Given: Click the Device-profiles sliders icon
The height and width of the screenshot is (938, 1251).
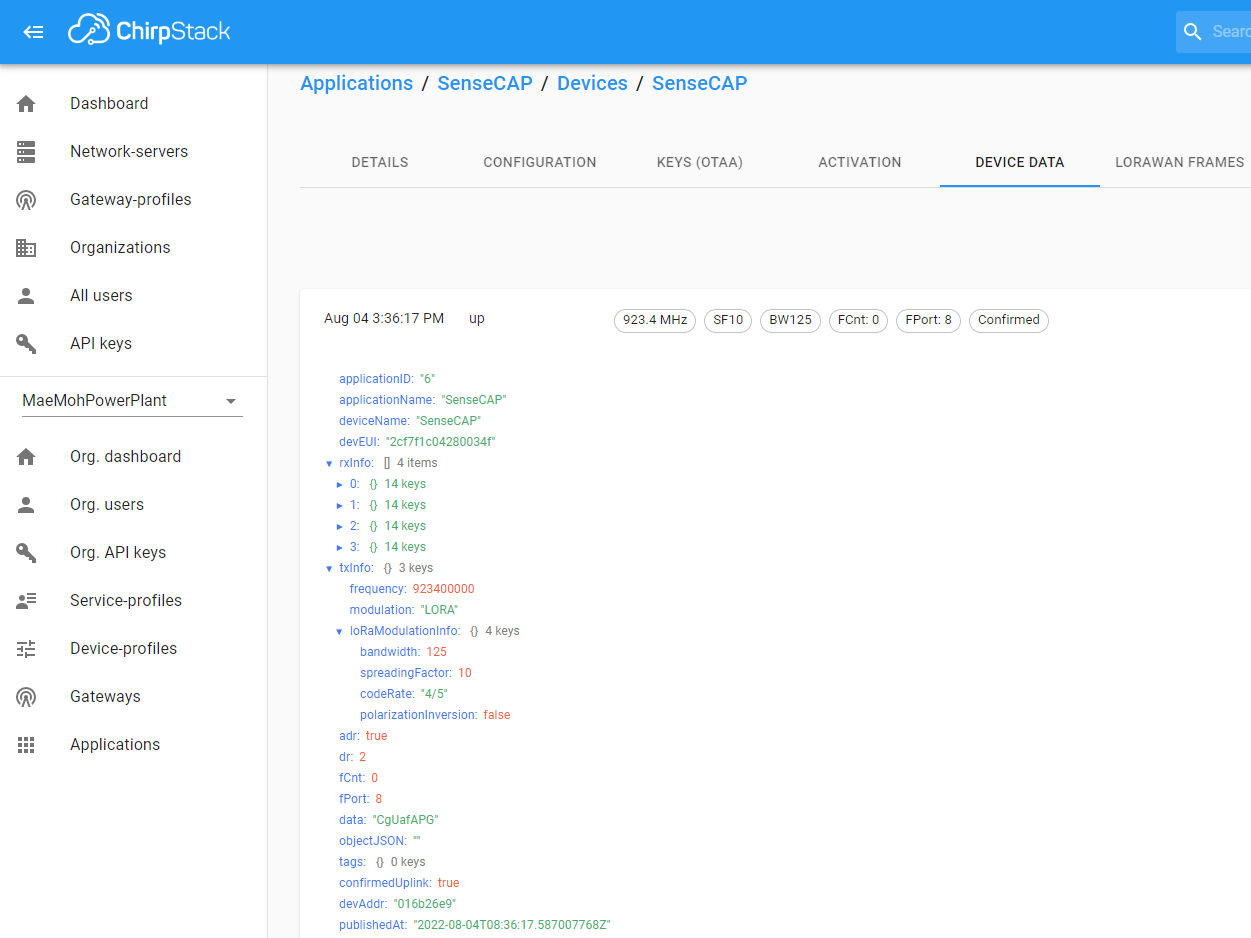Looking at the screenshot, I should (x=26, y=649).
